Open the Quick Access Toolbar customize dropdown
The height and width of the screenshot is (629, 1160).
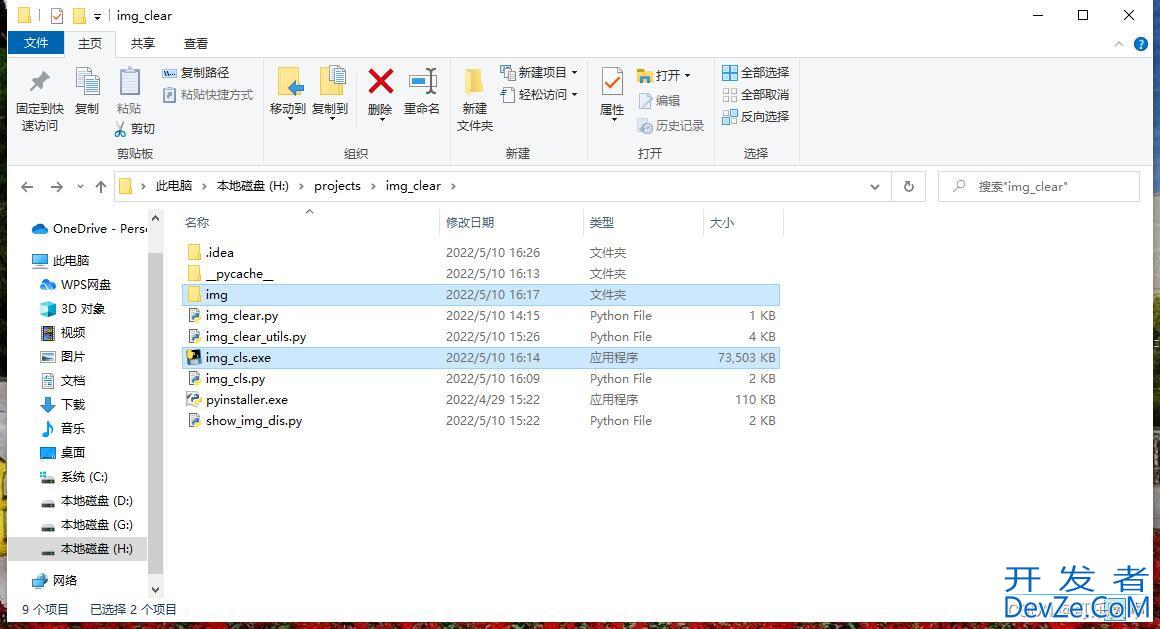(x=97, y=16)
